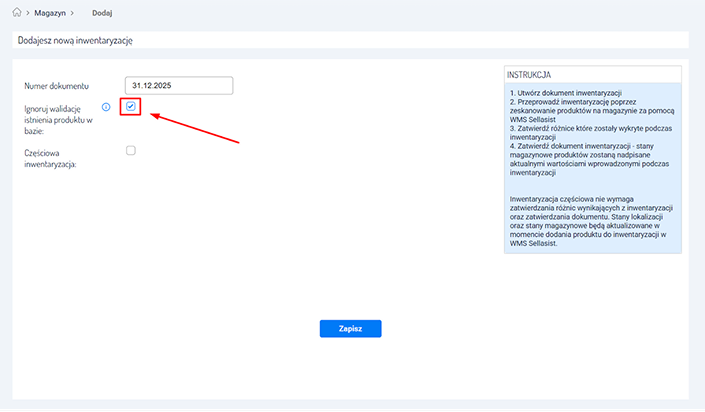Click the Inwentaryzacja częściowa explanation paragraph
The image size is (705, 412).
click(x=590, y=226)
